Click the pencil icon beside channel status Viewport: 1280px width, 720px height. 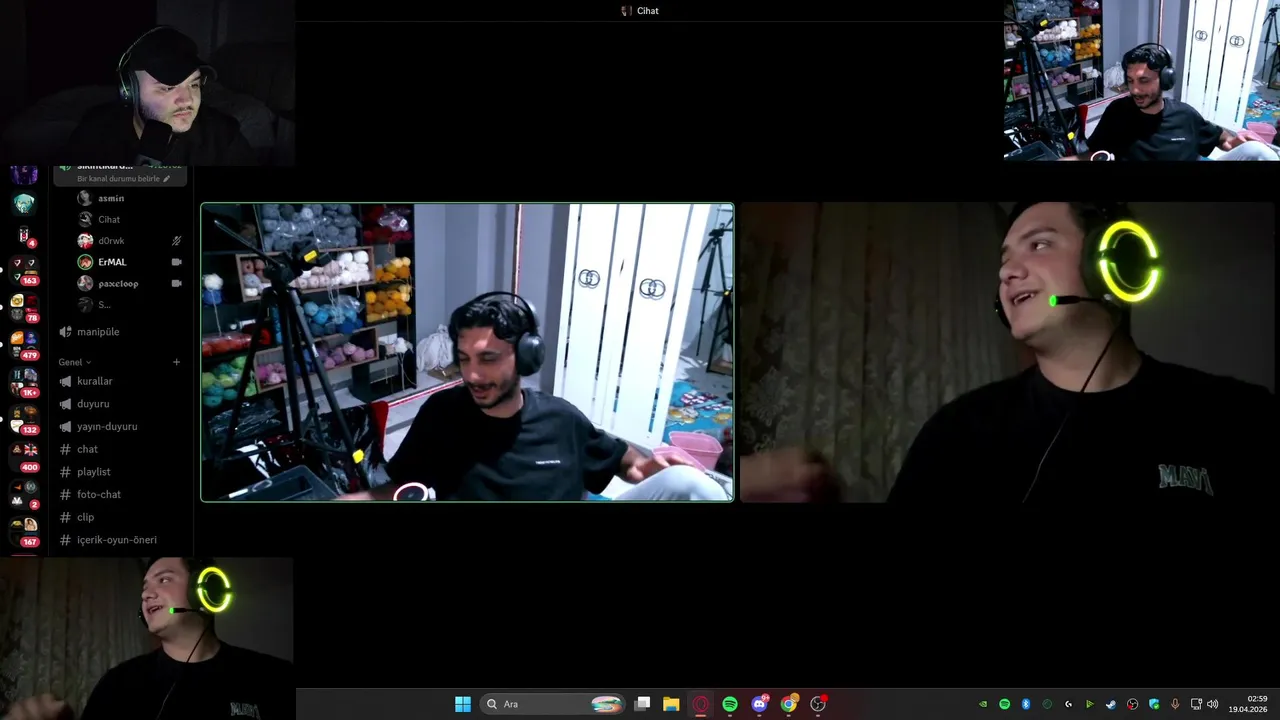click(x=167, y=179)
